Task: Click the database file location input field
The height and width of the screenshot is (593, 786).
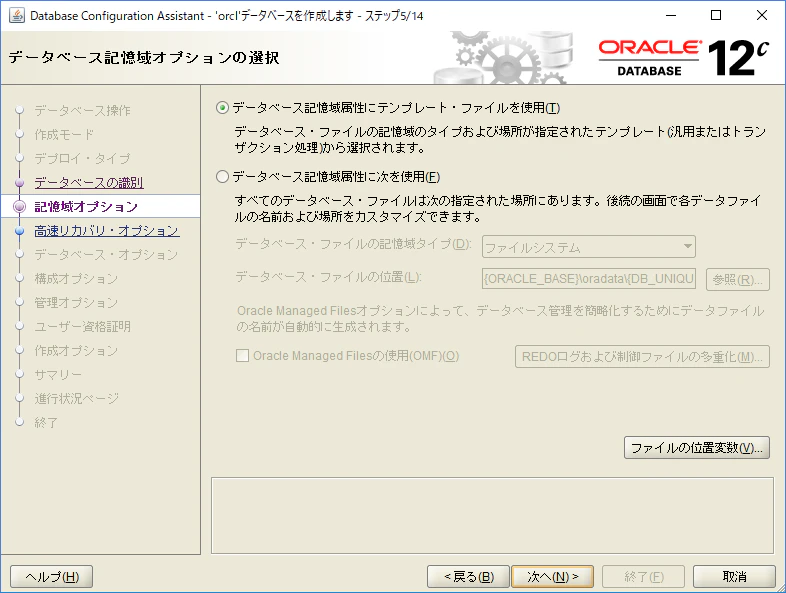Action: point(588,278)
